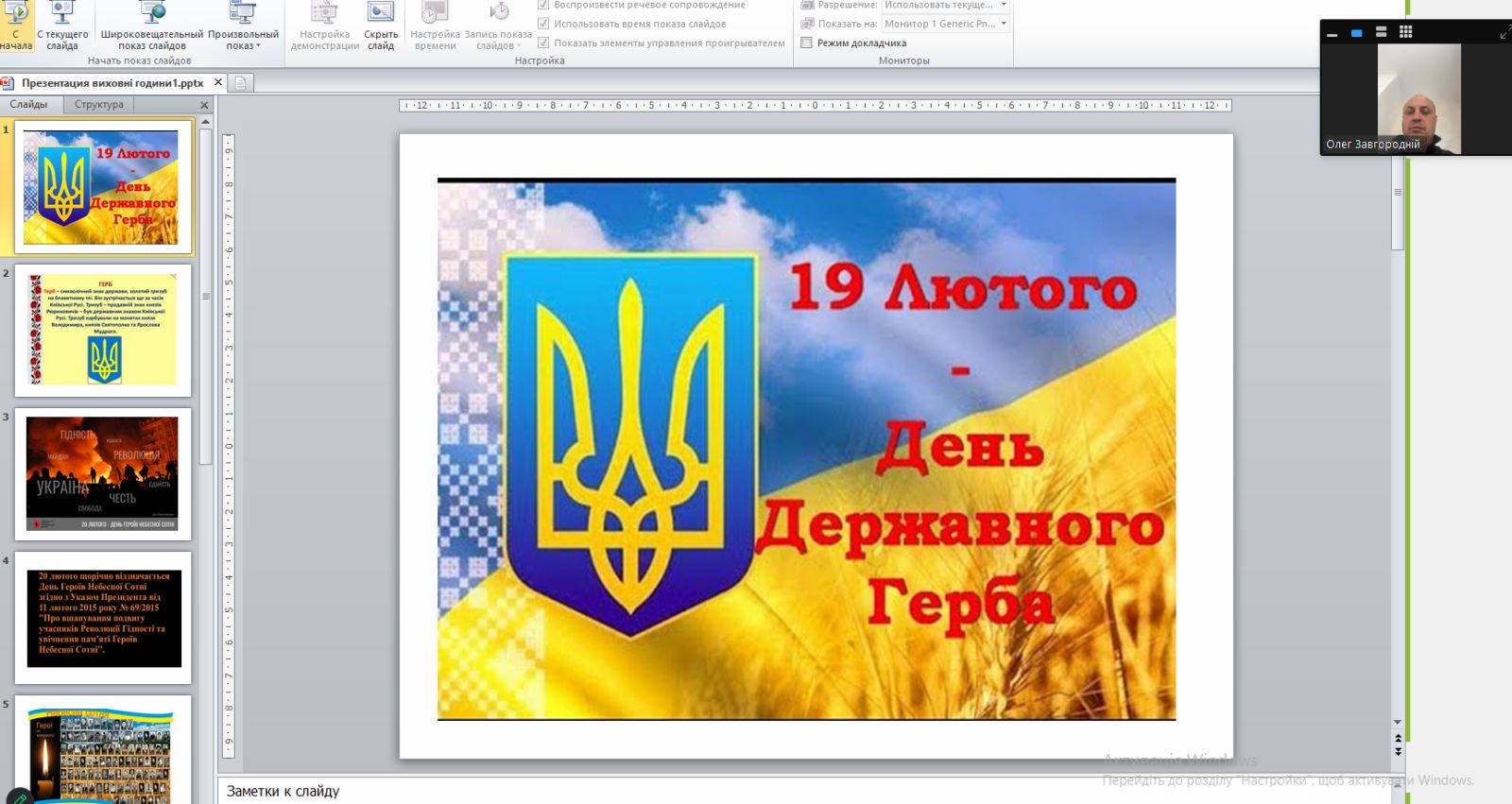Screen dimensions: 1512x804
Task: Click the expand arrows on video panel
Action: pyautogui.click(x=1504, y=34)
